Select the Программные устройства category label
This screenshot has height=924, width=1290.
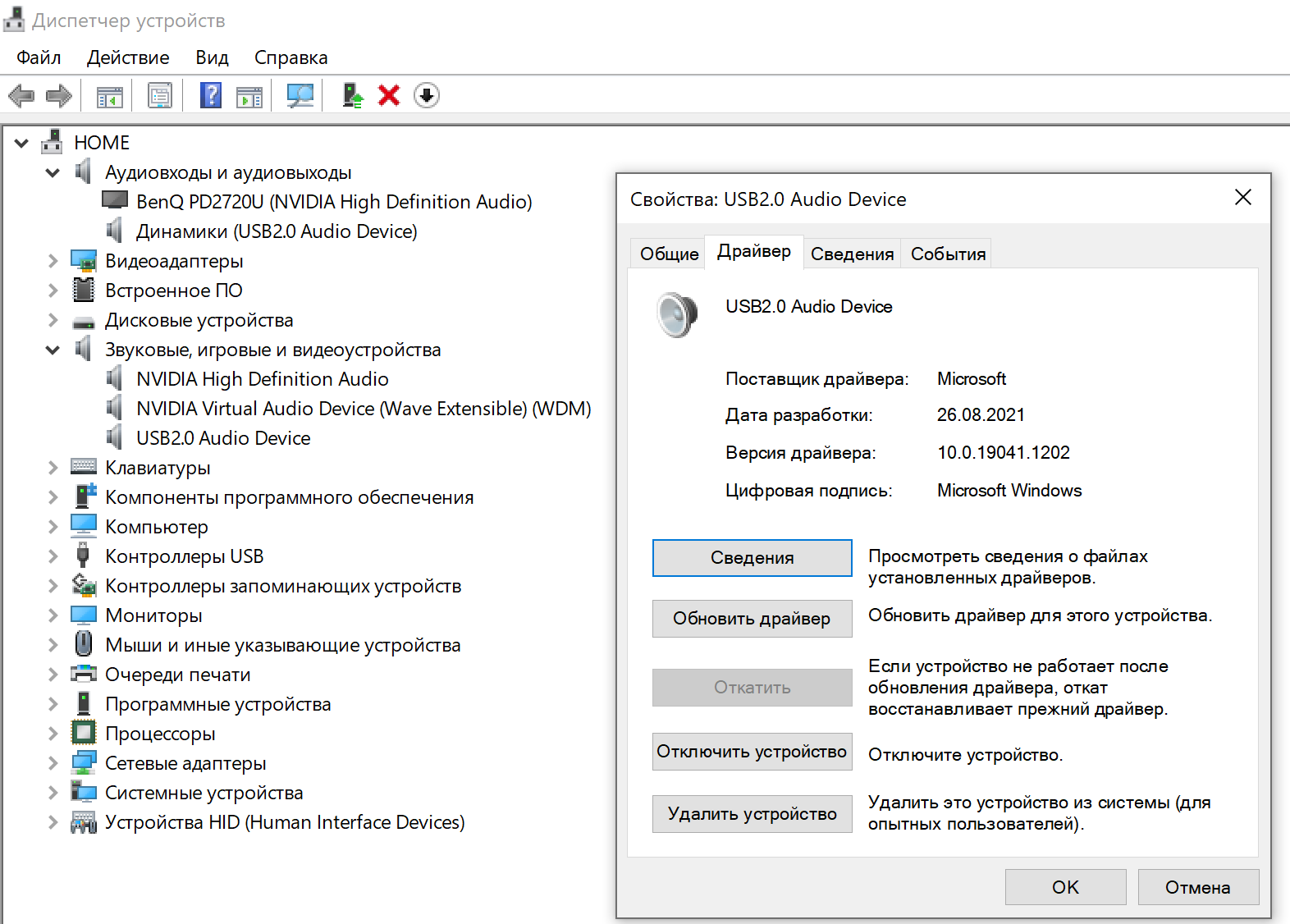tap(218, 704)
